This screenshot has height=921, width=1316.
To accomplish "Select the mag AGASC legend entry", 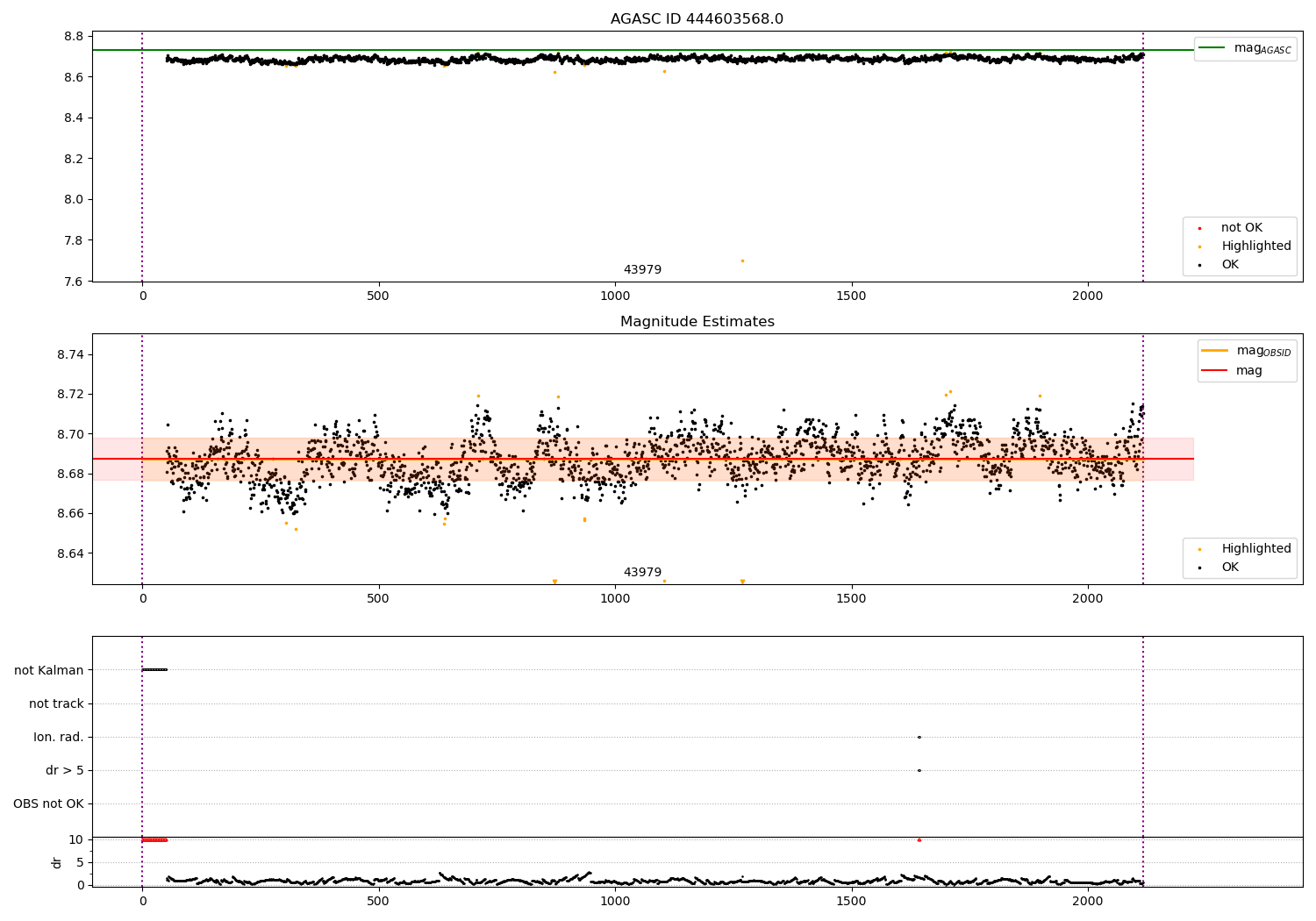I will pos(1245,48).
